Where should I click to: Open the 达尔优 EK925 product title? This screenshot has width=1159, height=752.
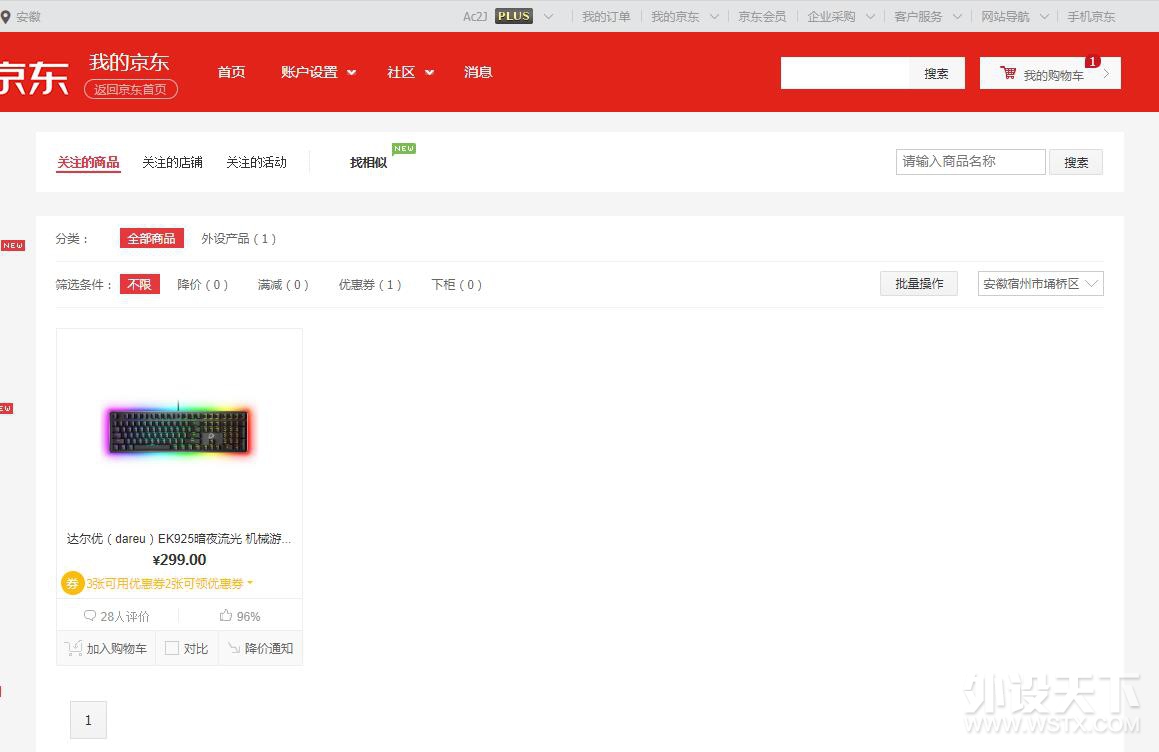[x=179, y=538]
